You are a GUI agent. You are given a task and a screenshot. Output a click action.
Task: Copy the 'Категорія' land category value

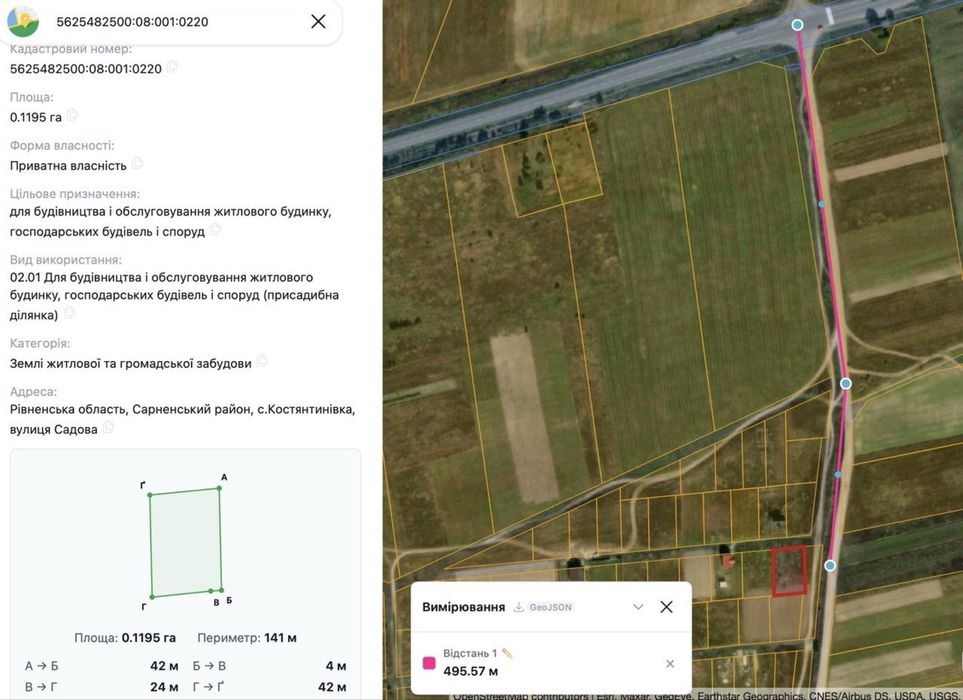click(262, 361)
